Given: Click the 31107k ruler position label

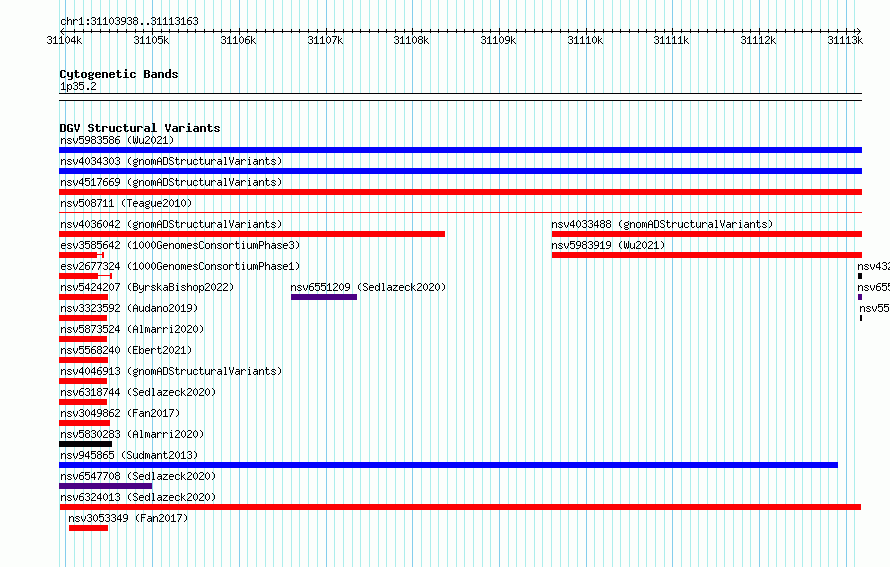Looking at the screenshot, I should [325, 40].
